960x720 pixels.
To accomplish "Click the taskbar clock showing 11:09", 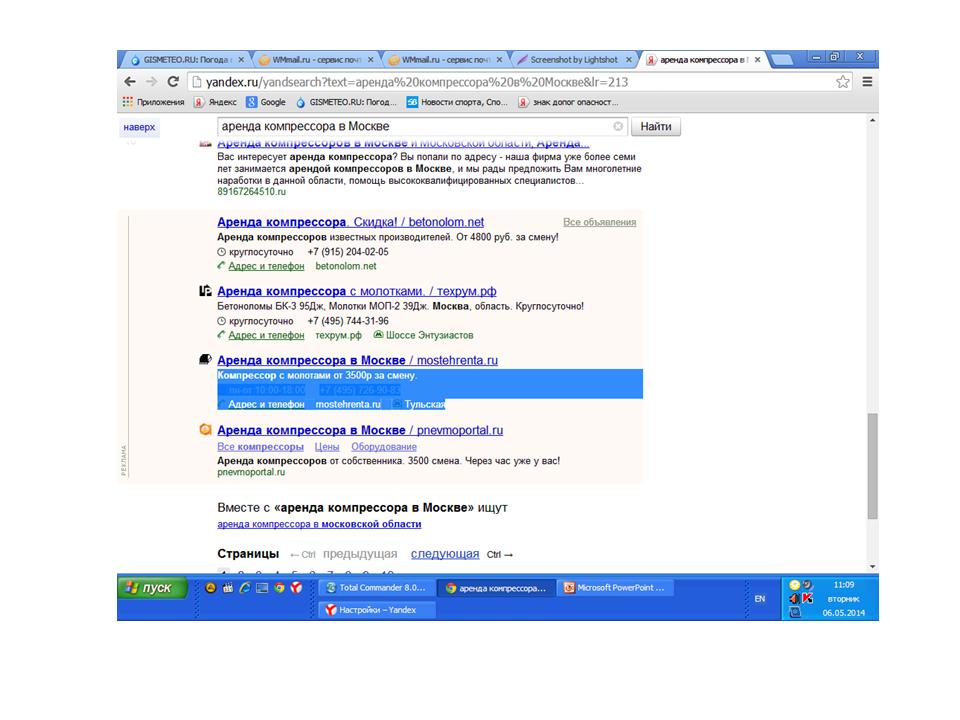I will [844, 585].
